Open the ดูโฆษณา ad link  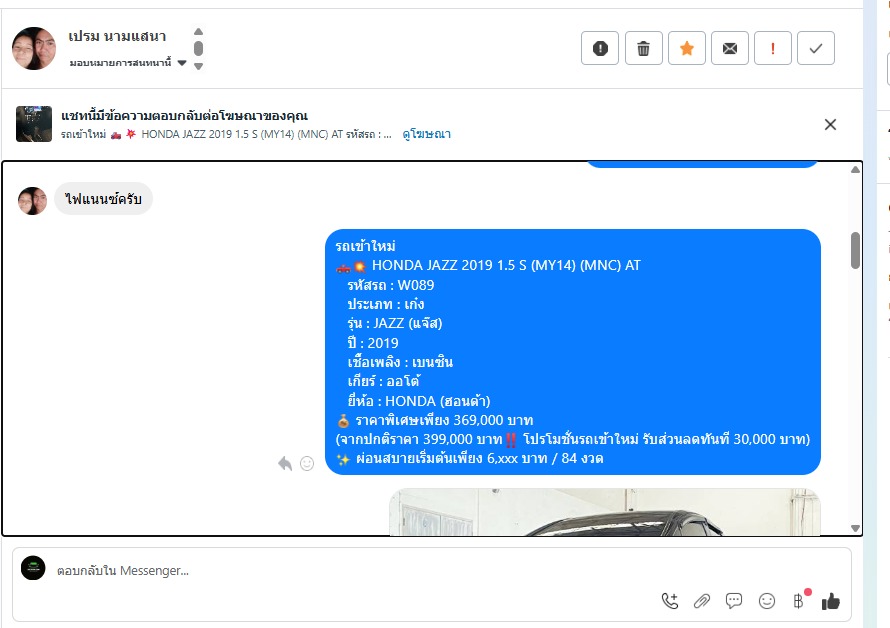click(426, 134)
